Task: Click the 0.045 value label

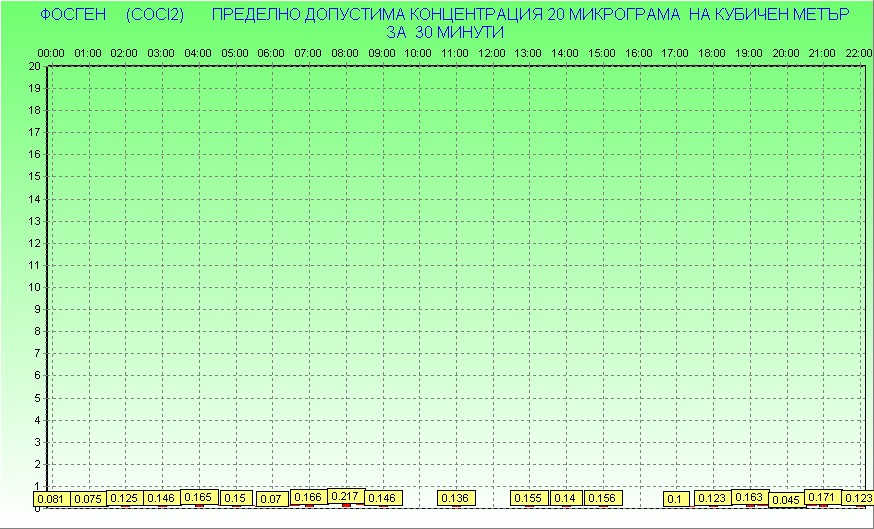Action: pyautogui.click(x=786, y=500)
